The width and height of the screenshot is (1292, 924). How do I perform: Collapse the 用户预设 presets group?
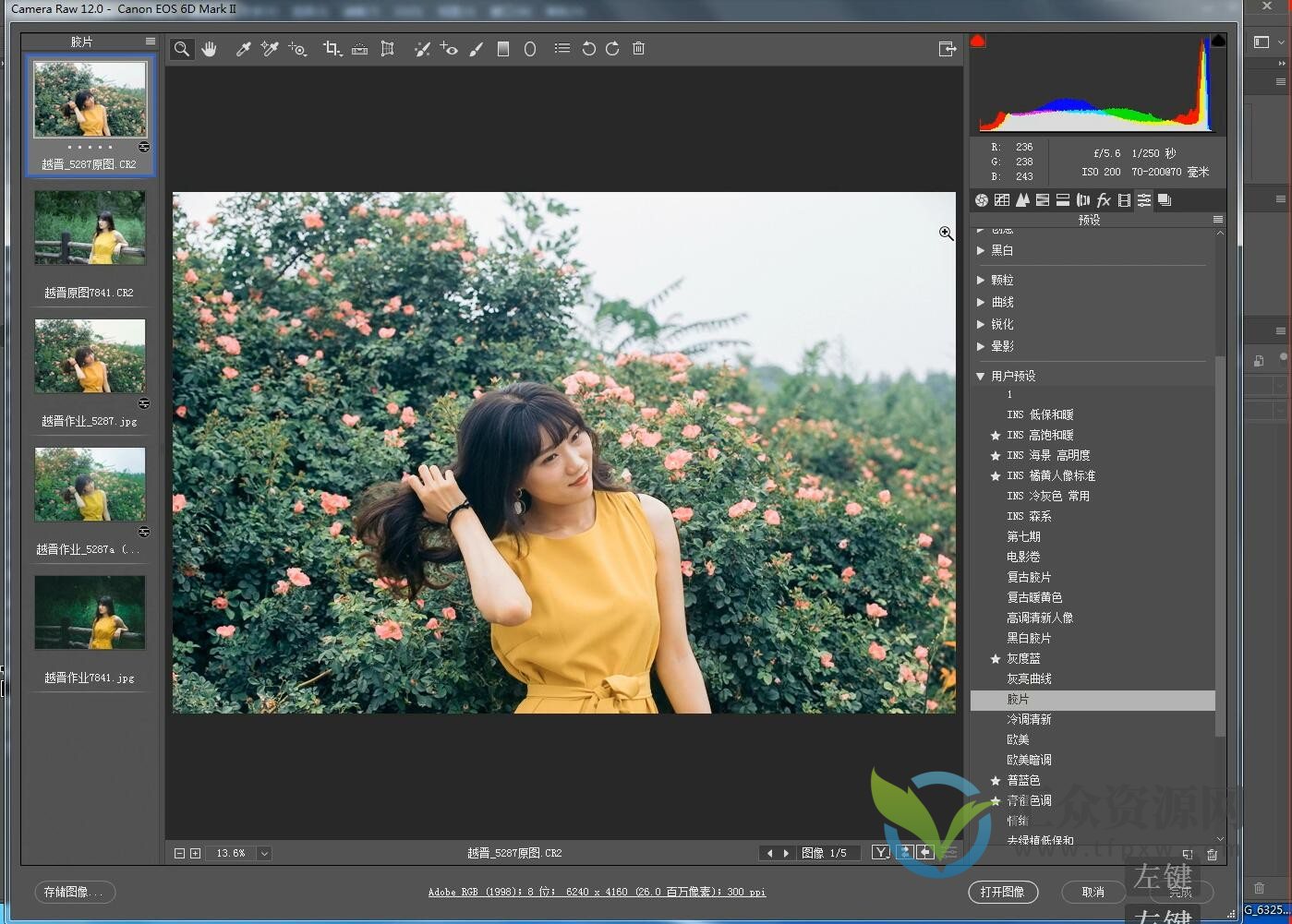(x=980, y=375)
